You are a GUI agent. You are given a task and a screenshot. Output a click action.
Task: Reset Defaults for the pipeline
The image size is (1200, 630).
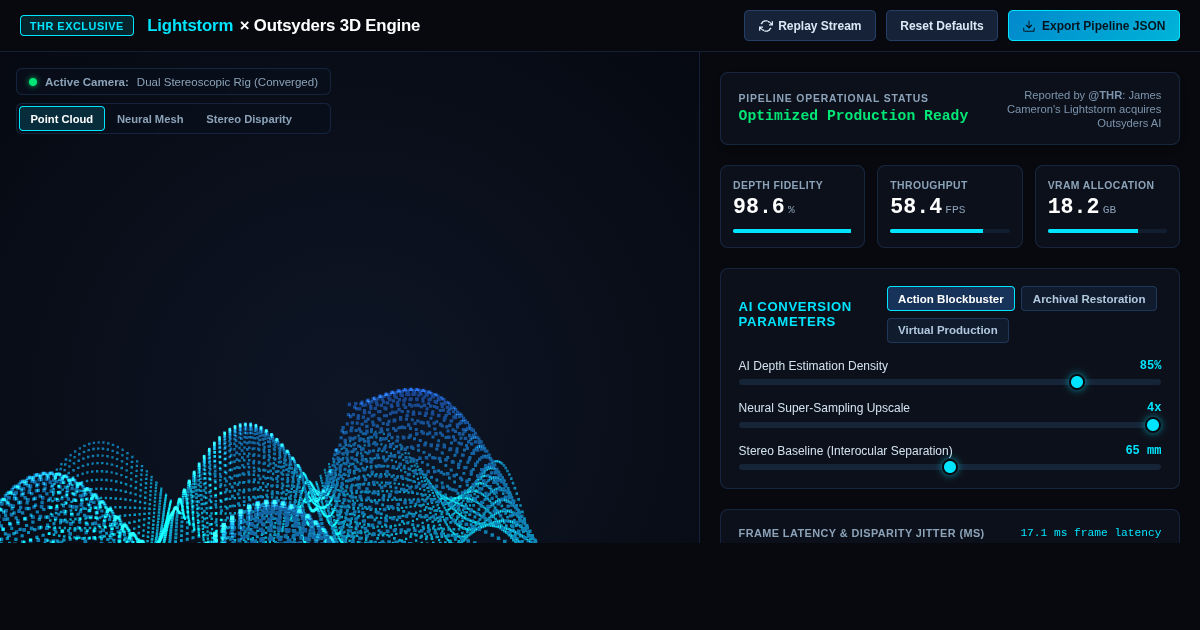(x=942, y=26)
